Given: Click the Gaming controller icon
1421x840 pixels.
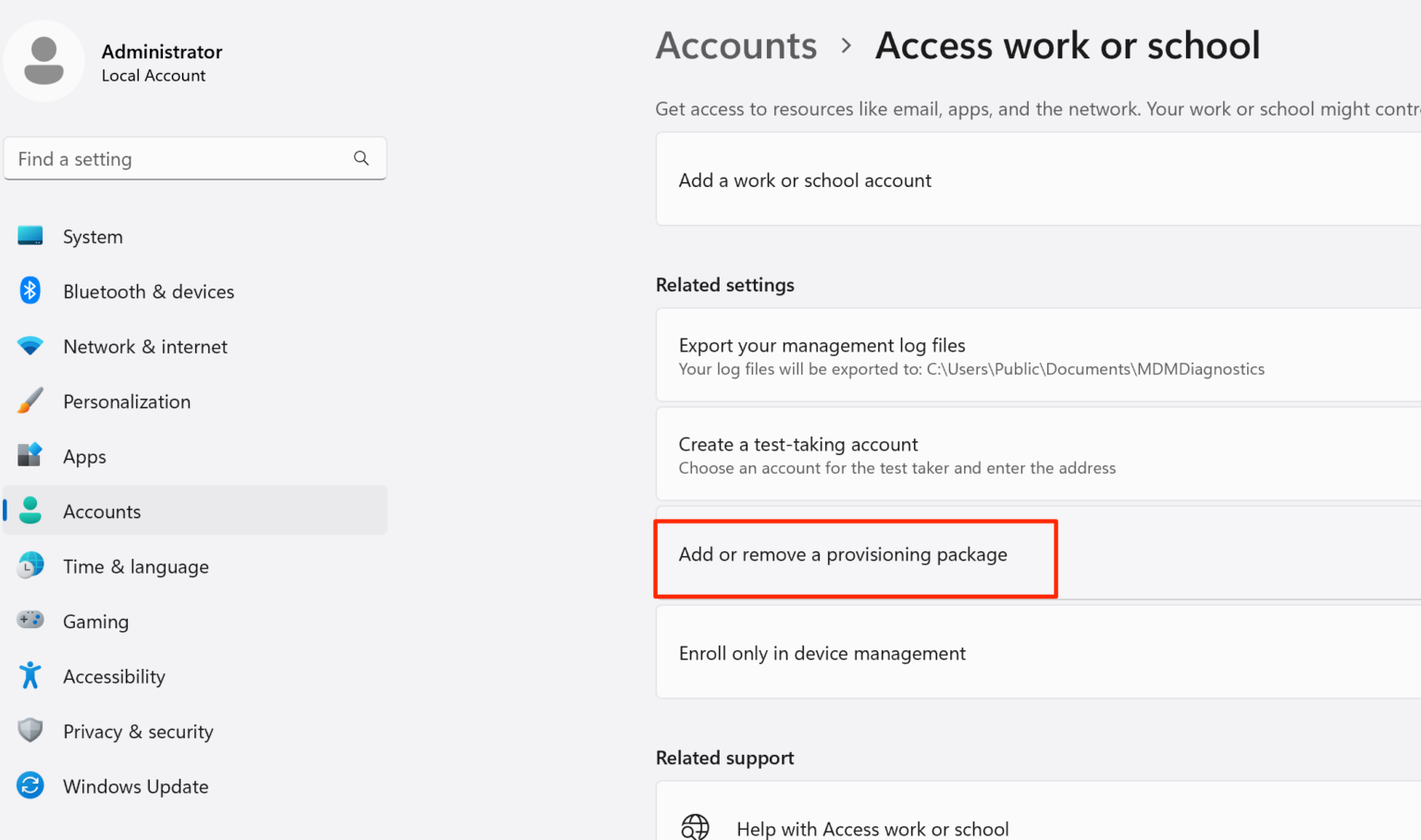Looking at the screenshot, I should coord(31,621).
